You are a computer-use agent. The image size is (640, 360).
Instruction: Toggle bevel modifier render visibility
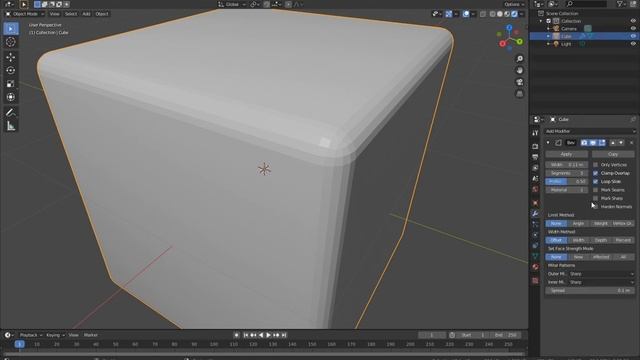click(584, 142)
